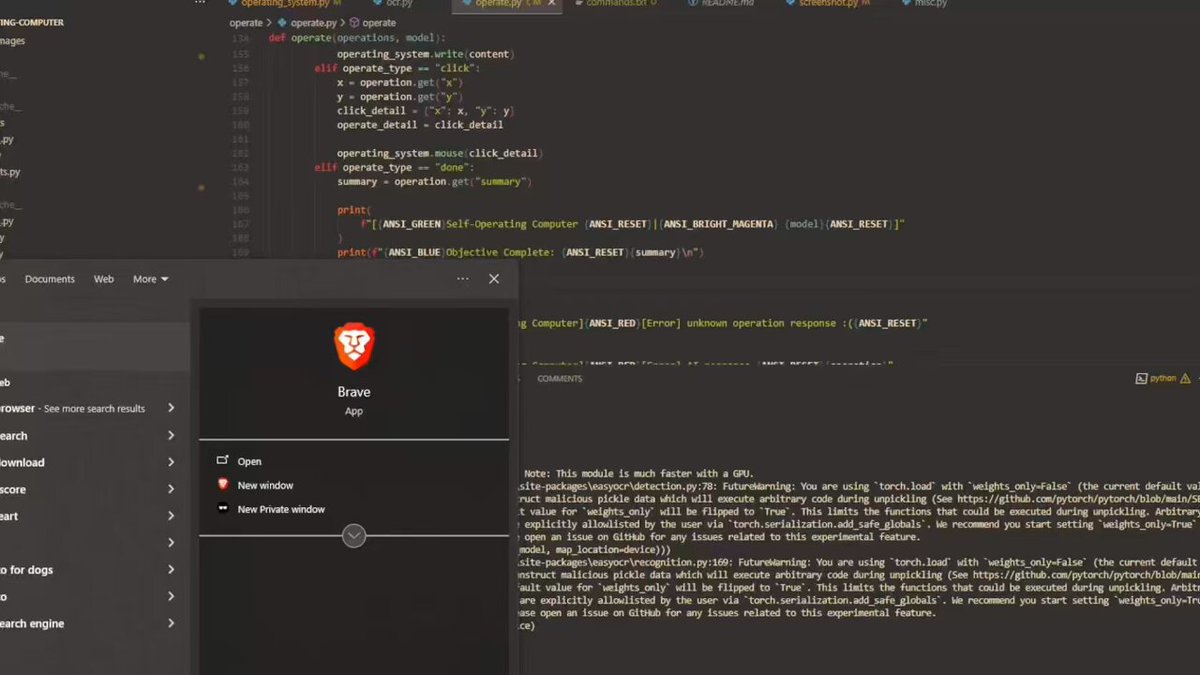Viewport: 1200px width, 675px height.
Task: Open the search panel three-dot options menu
Action: [x=463, y=279]
